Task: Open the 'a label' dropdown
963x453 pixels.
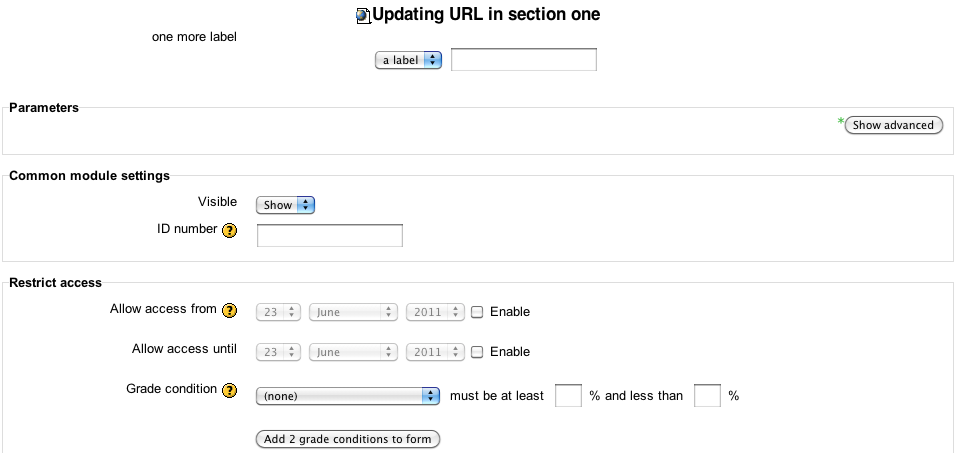Action: pyautogui.click(x=408, y=60)
